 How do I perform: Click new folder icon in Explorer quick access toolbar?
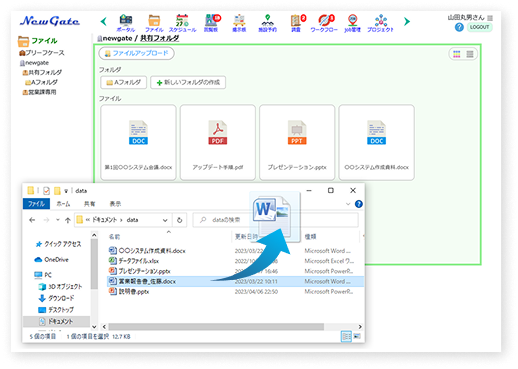[x=57, y=191]
